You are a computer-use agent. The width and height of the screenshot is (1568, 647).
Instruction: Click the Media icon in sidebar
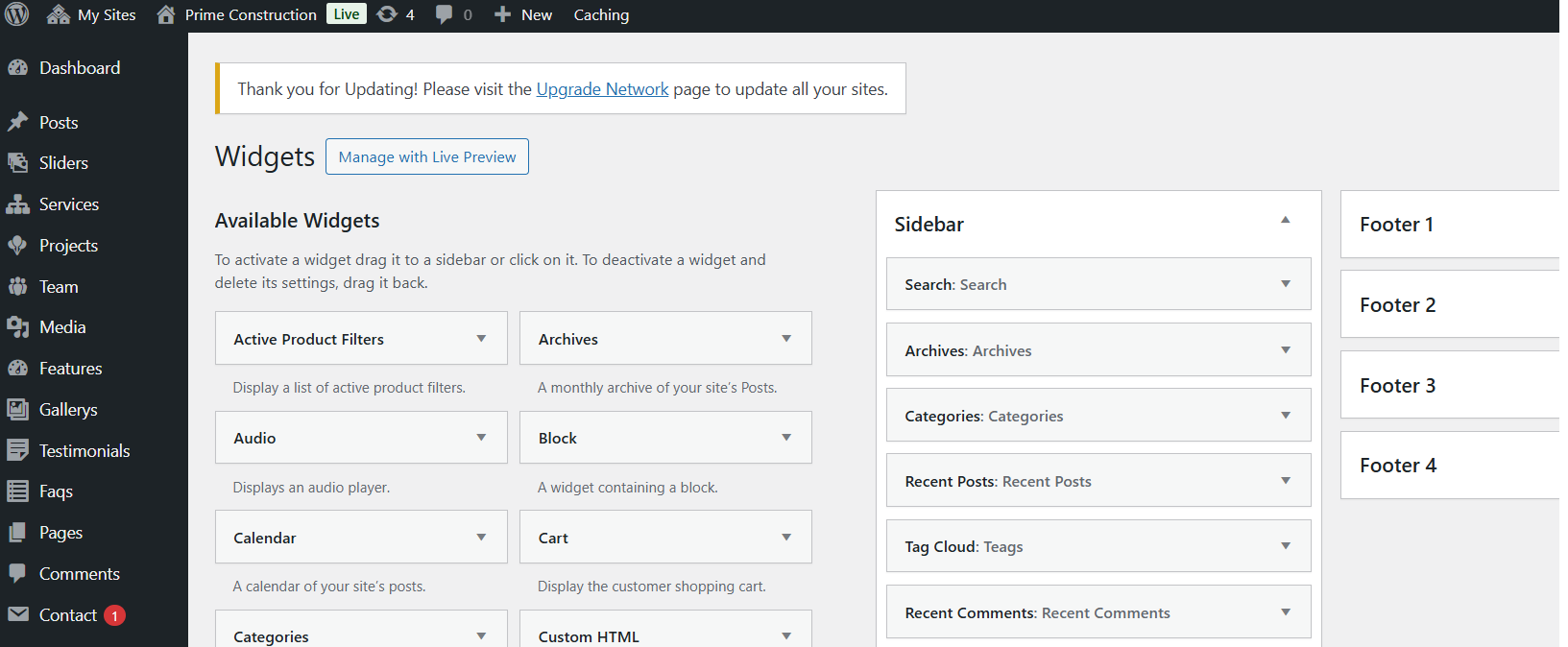point(17,327)
